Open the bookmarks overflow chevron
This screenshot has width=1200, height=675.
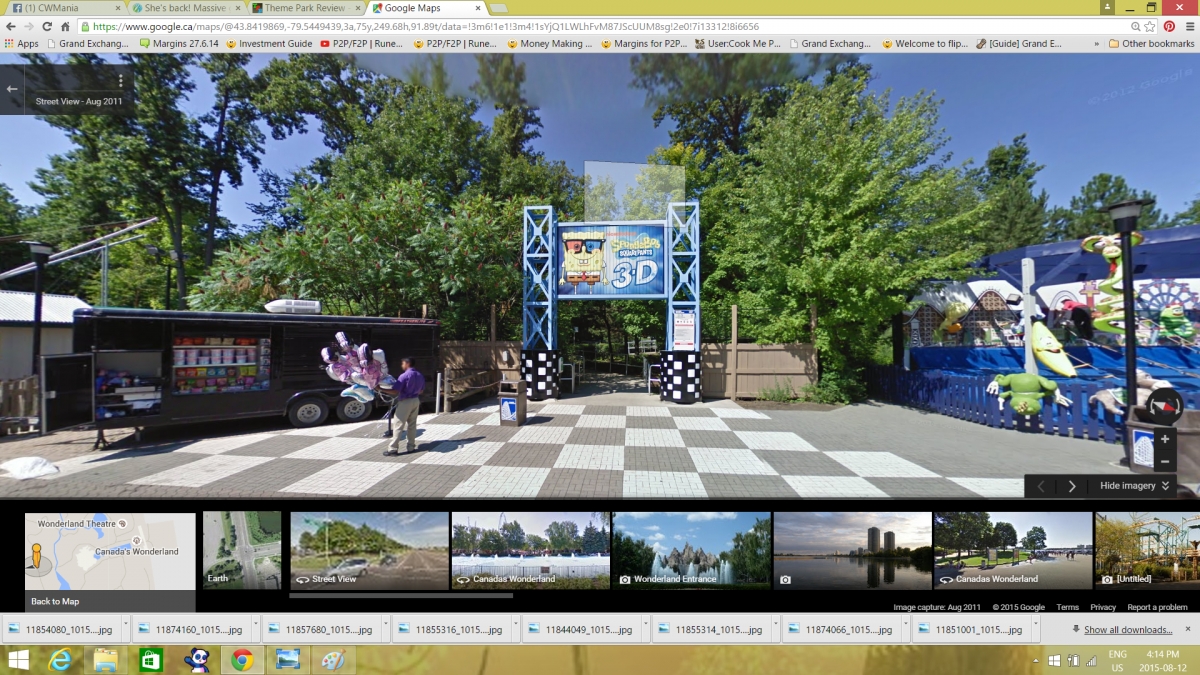(1097, 44)
